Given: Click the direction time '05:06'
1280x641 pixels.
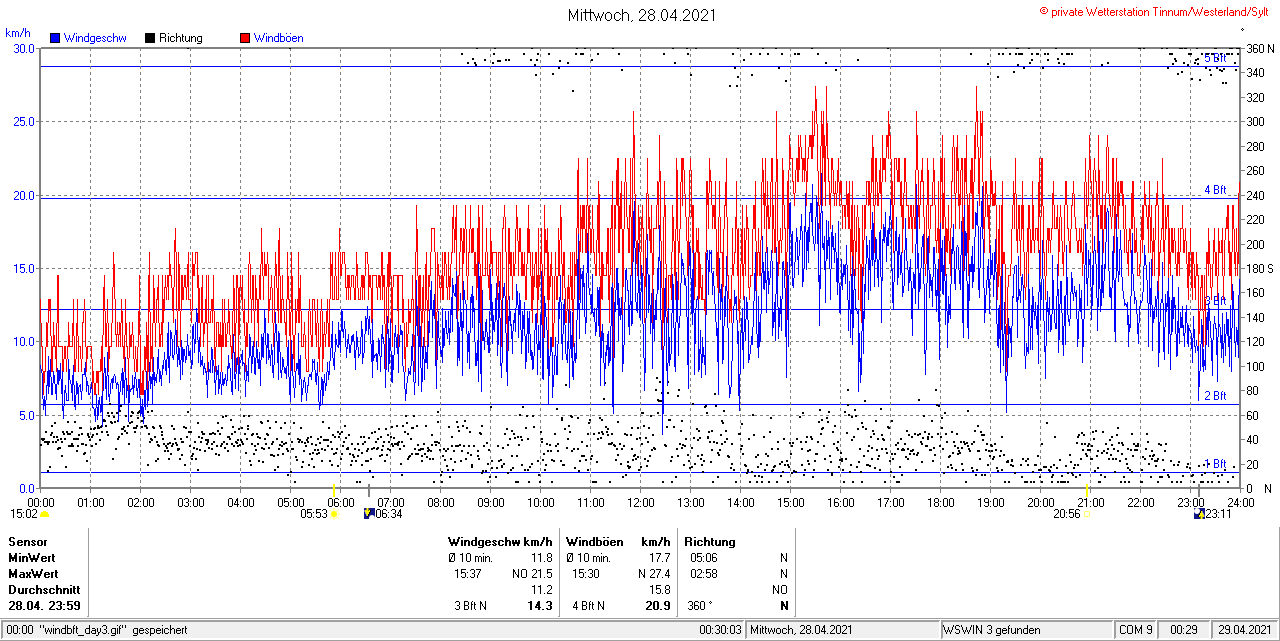Looking at the screenshot, I should (704, 557).
